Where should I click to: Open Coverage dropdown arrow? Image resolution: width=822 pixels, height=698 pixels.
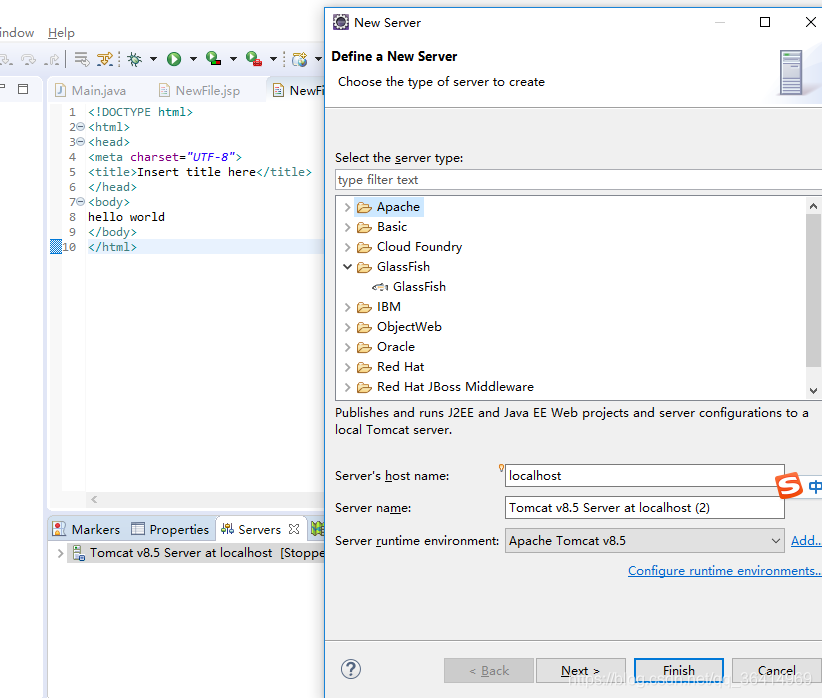[x=233, y=59]
